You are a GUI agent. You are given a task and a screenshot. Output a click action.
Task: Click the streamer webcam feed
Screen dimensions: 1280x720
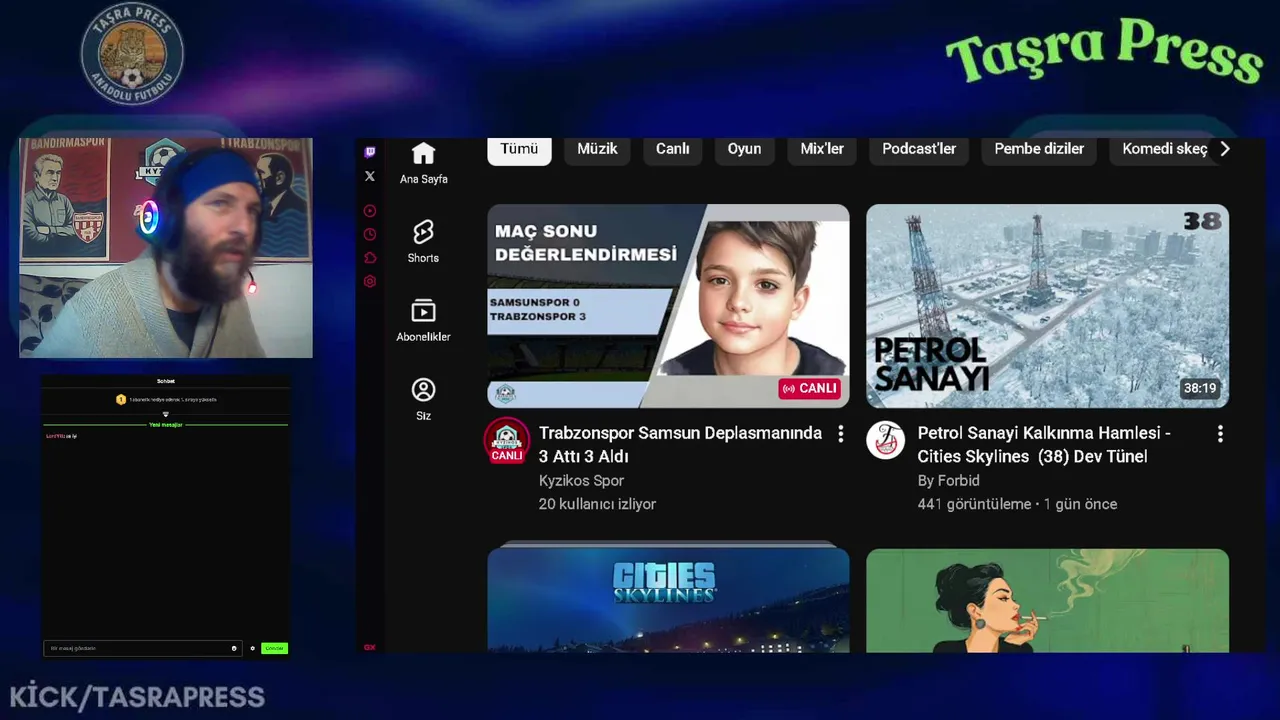(166, 248)
